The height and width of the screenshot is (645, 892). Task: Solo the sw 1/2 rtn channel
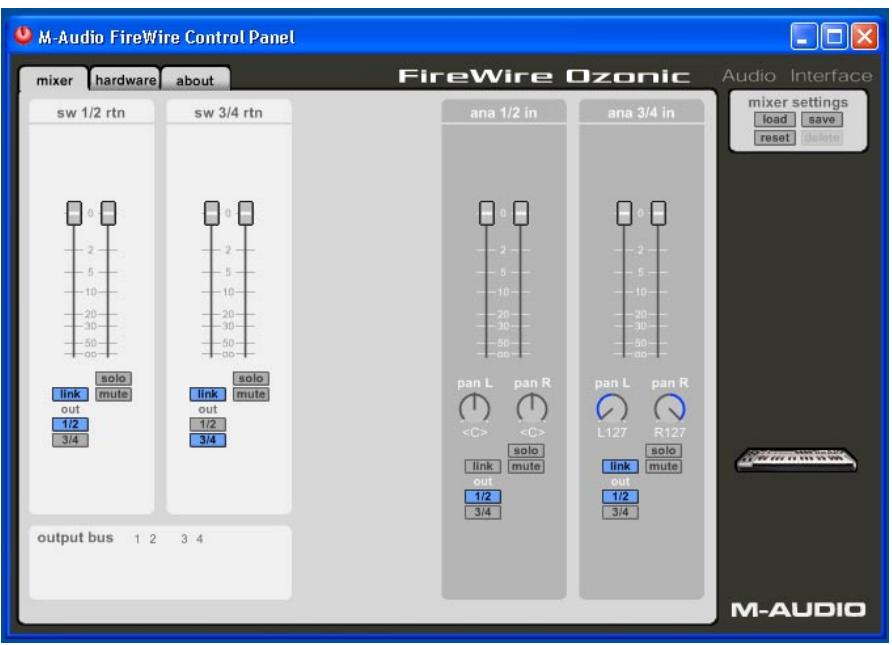[113, 378]
